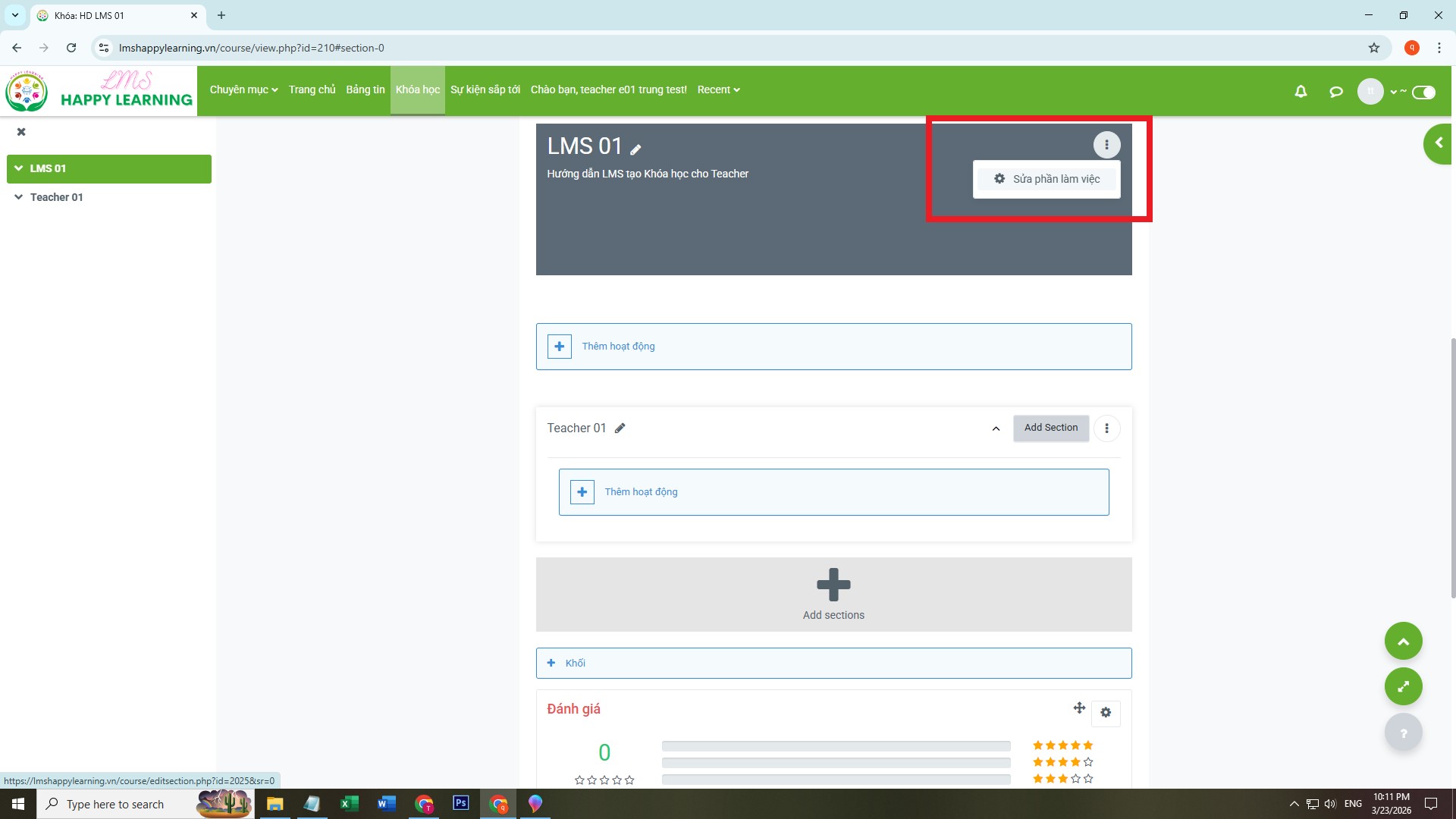
Task: Collapse the Teacher 01 section chevron
Action: (x=996, y=428)
